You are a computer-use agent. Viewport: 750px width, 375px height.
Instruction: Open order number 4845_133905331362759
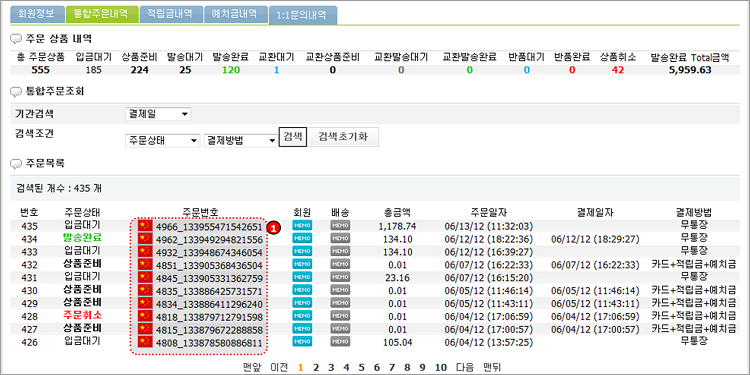coord(209,278)
